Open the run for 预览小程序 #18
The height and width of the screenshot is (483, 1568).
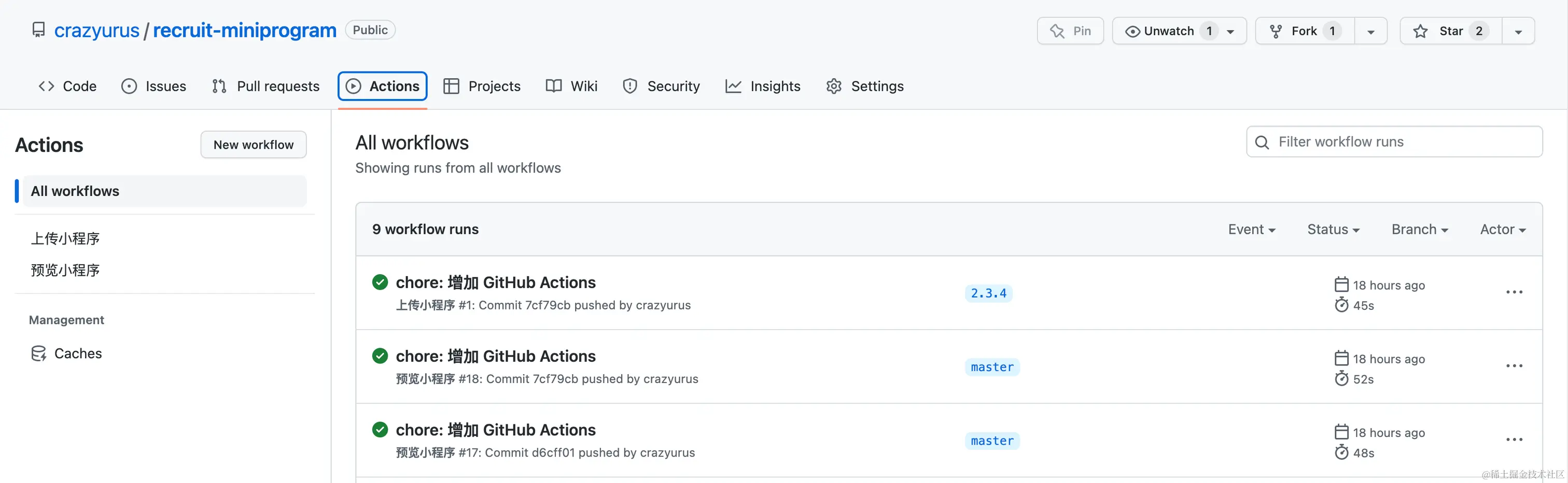496,356
